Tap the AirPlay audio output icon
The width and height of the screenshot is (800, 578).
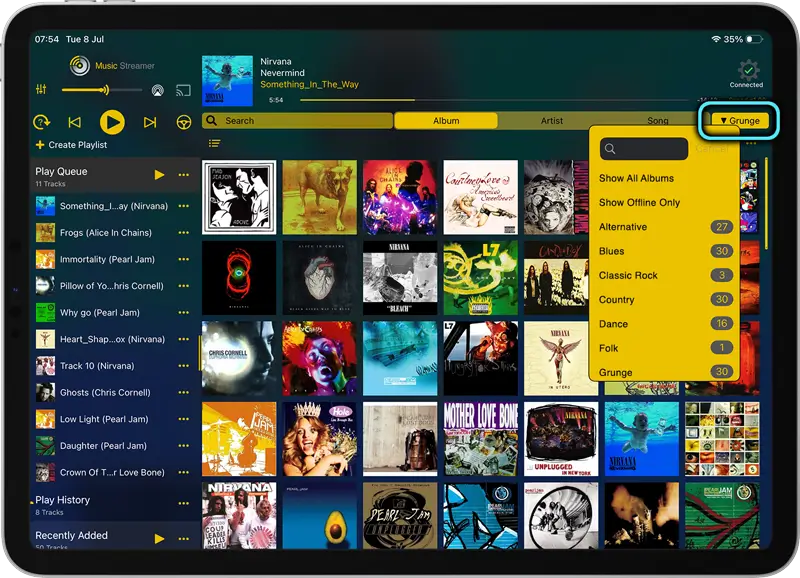158,90
